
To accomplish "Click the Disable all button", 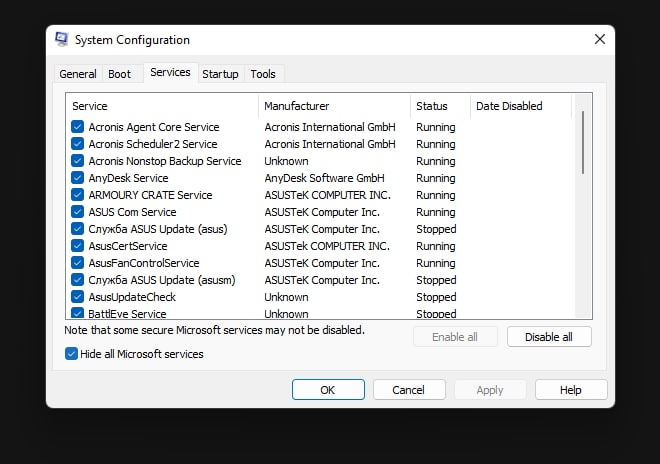I will click(x=549, y=337).
